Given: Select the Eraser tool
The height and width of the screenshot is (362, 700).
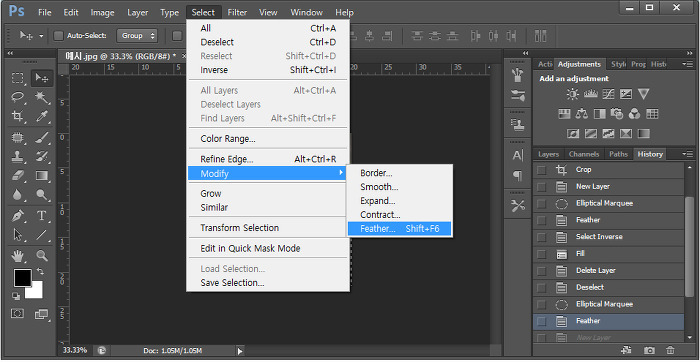Looking at the screenshot, I should [17, 175].
